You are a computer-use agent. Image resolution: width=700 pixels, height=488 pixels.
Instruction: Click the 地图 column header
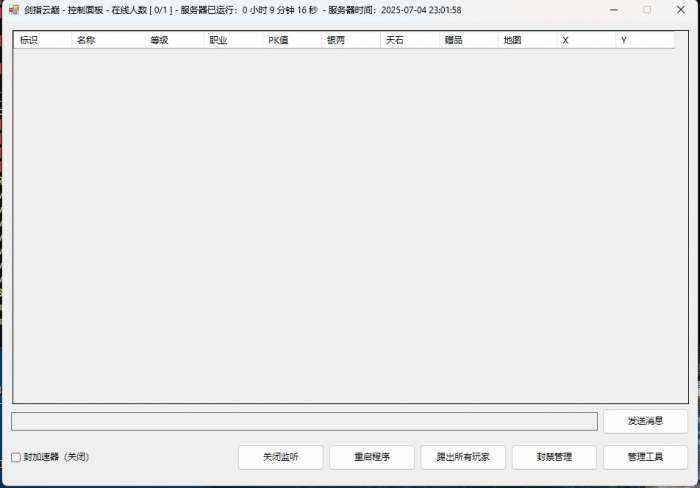click(x=527, y=40)
